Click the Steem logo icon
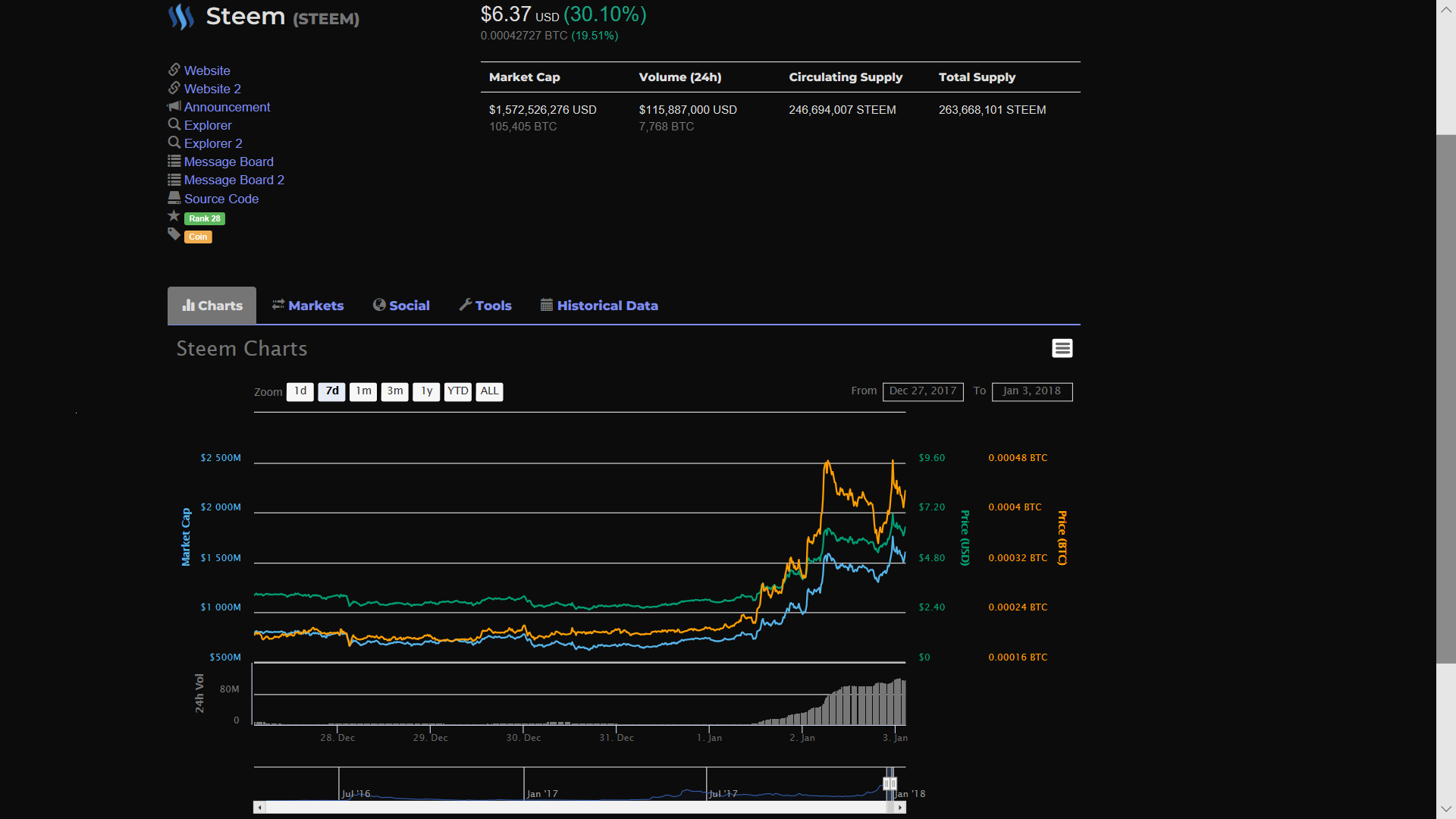 point(181,17)
